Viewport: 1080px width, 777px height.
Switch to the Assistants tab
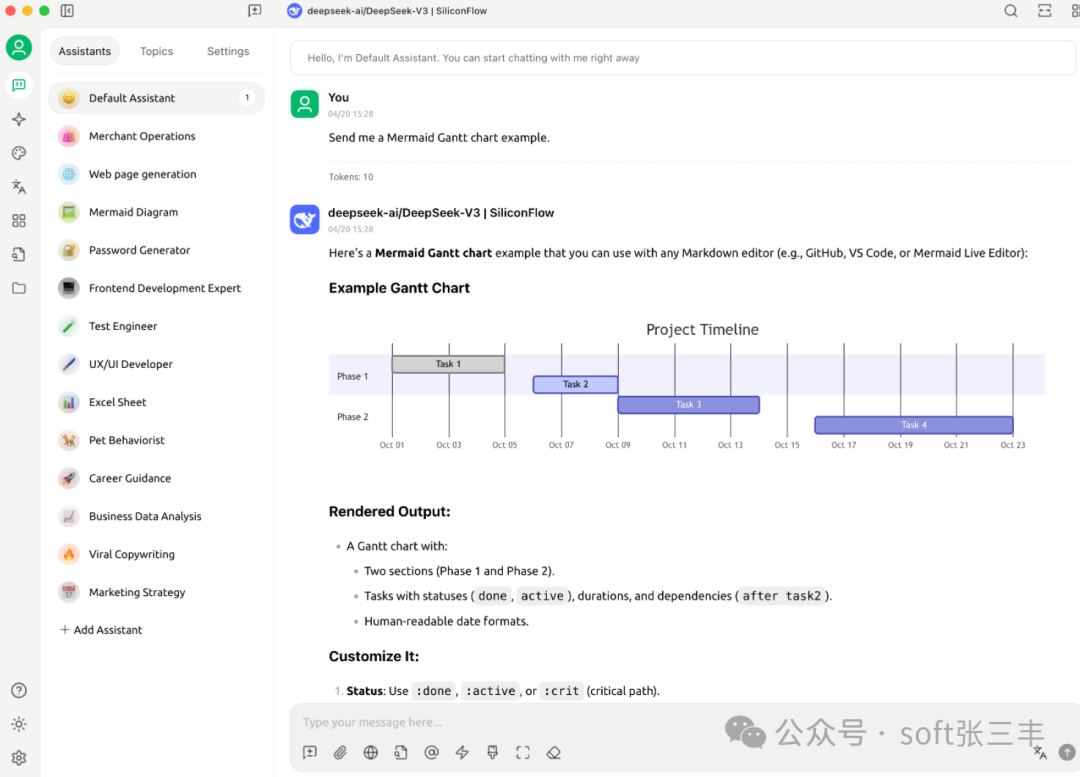[85, 52]
